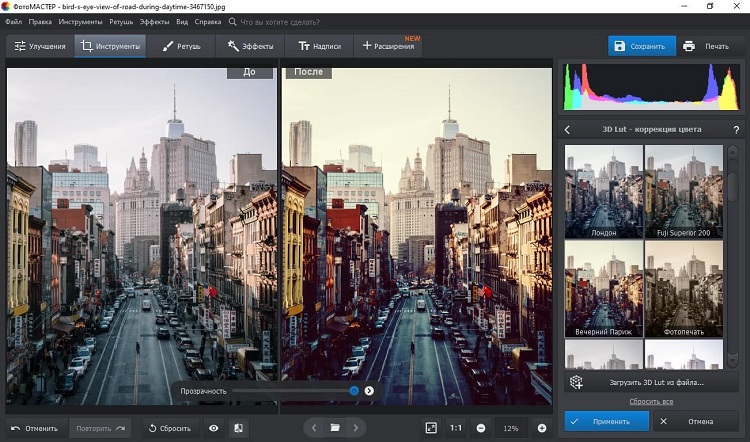This screenshot has height=442, width=750.
Task: Open the folder icon in bottom navigation
Action: click(336, 428)
